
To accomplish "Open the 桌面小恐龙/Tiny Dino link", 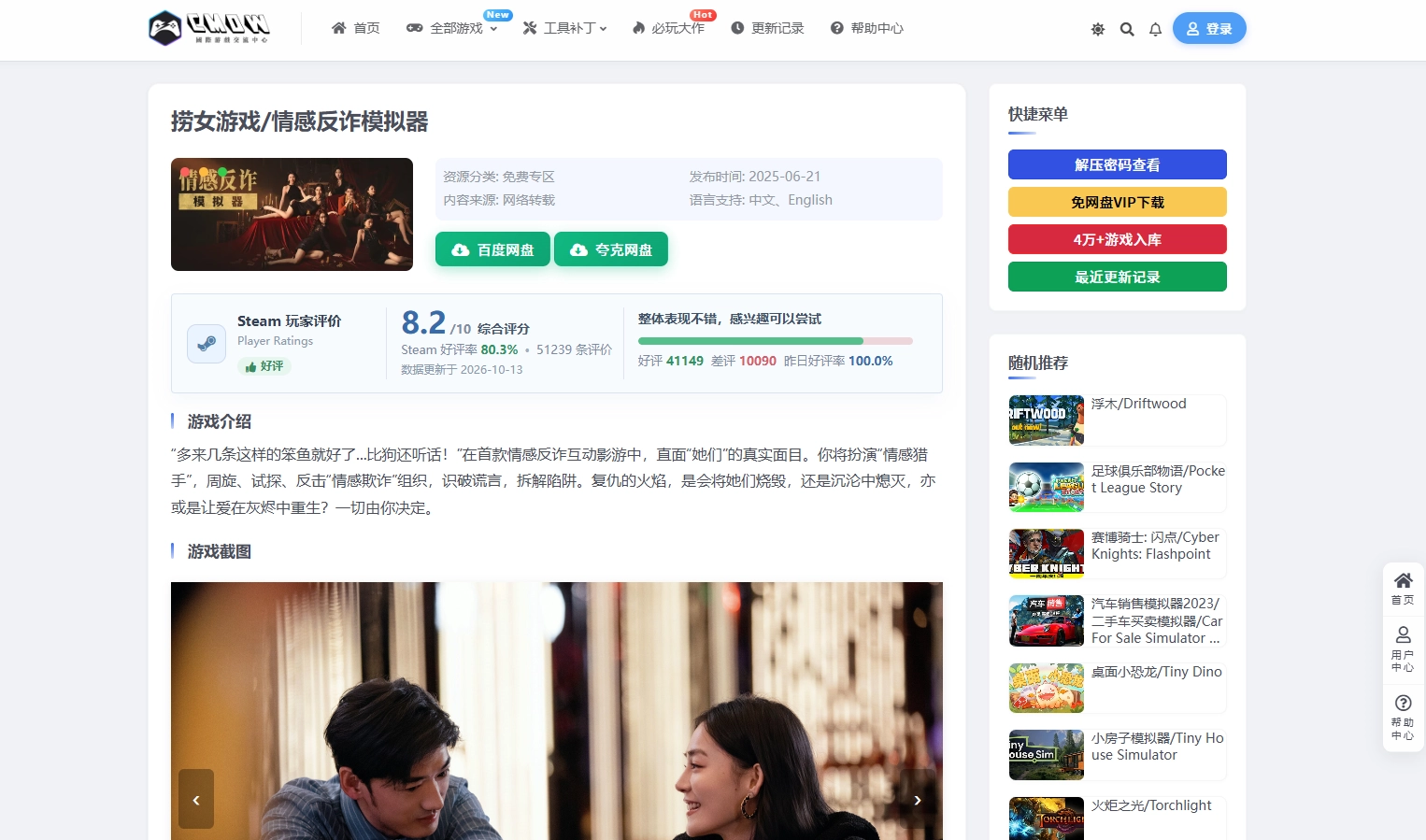I will [1157, 672].
